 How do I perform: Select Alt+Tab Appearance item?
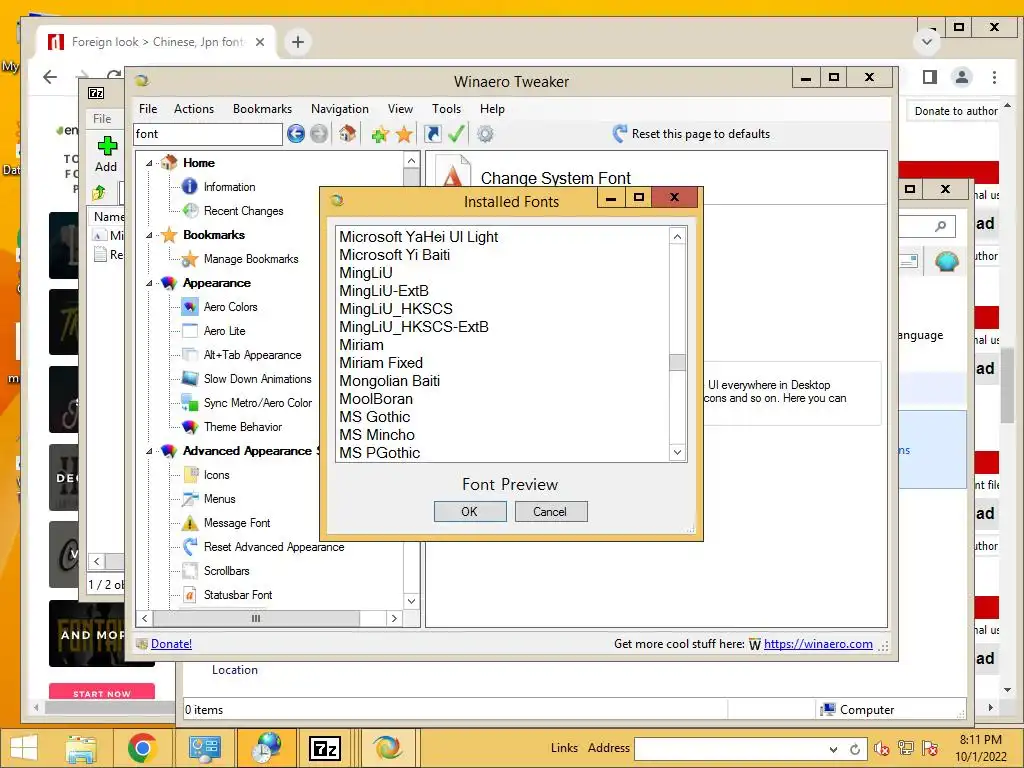tap(252, 355)
